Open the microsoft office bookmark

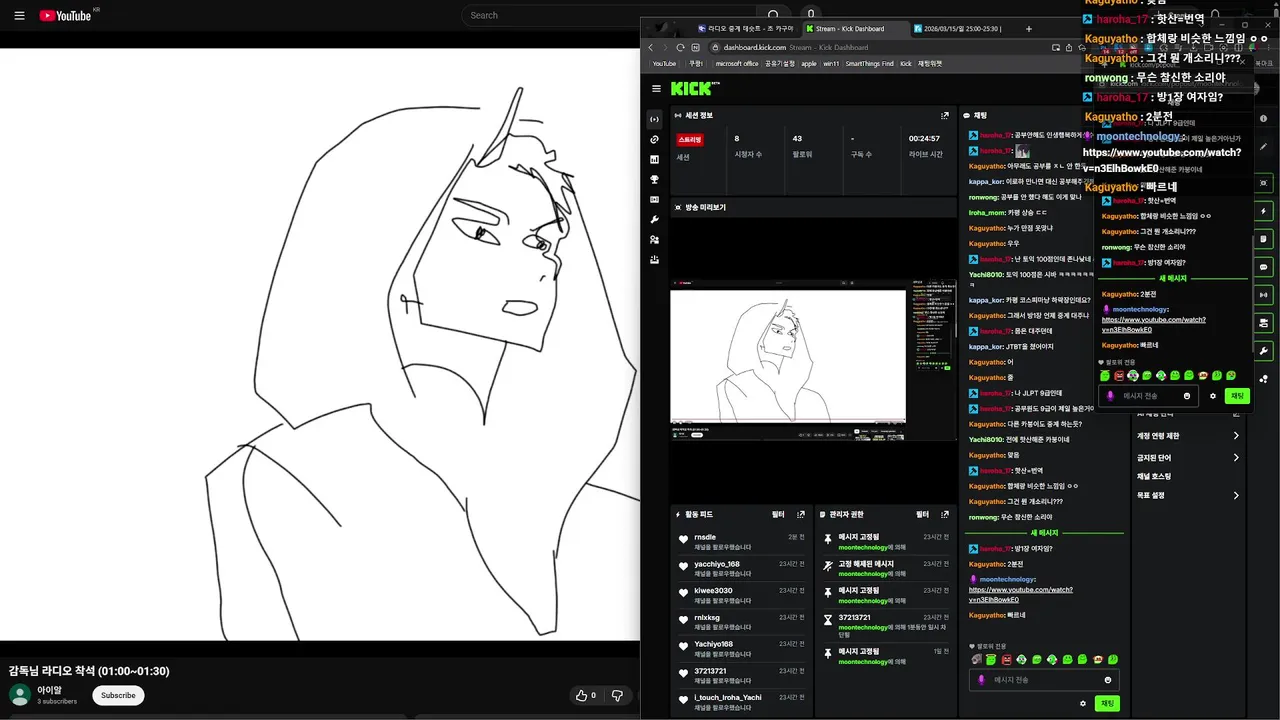(x=737, y=63)
